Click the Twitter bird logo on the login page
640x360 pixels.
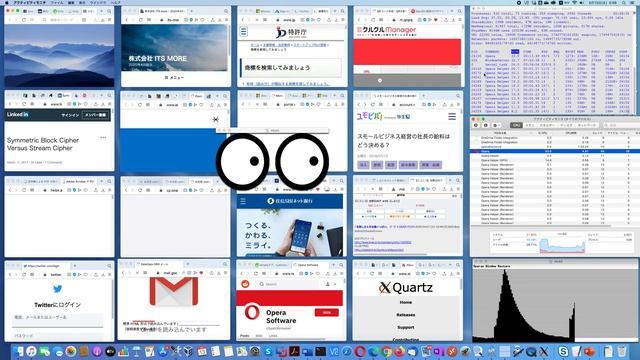[58, 289]
